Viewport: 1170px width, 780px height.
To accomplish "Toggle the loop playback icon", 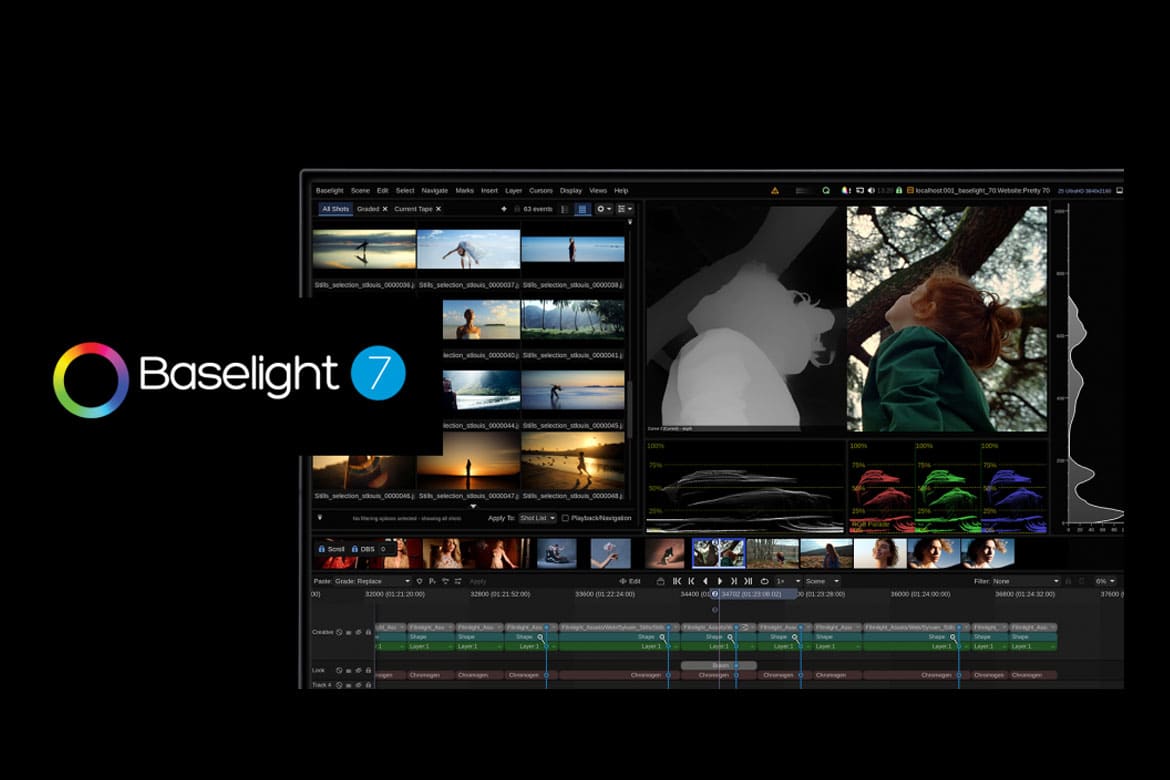I will (x=764, y=581).
